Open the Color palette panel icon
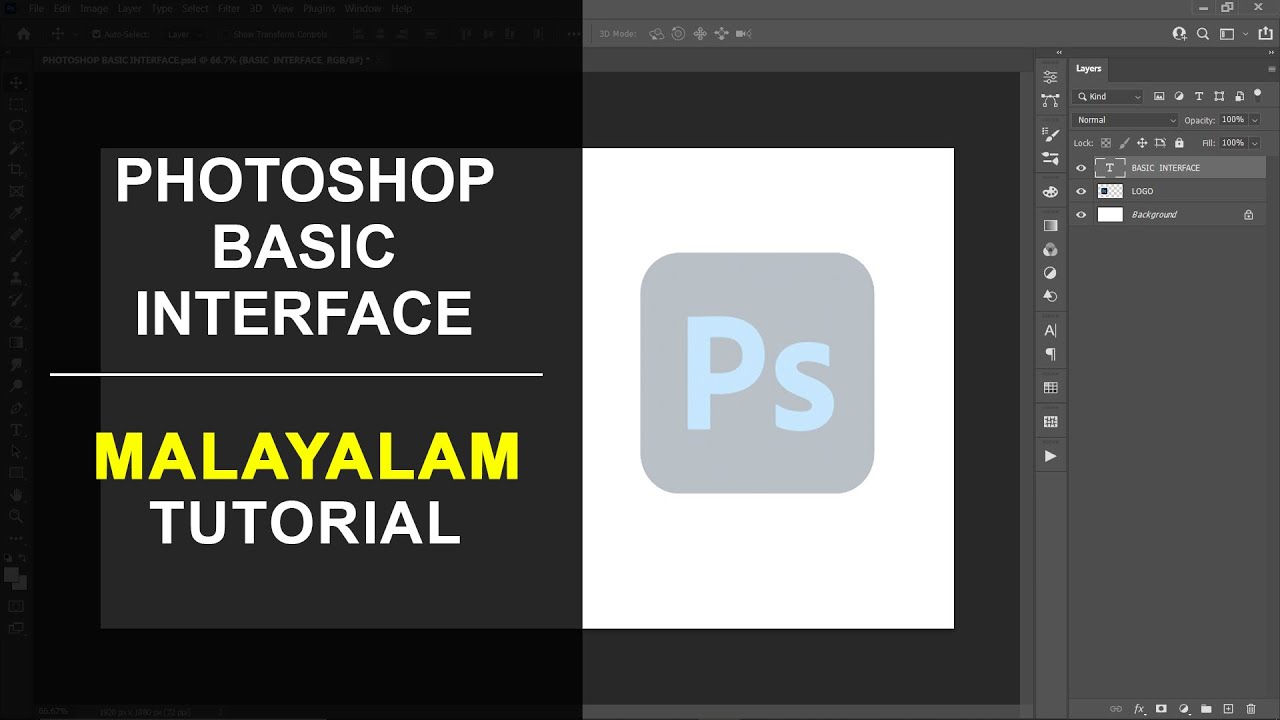Image resolution: width=1280 pixels, height=720 pixels. click(x=1050, y=192)
